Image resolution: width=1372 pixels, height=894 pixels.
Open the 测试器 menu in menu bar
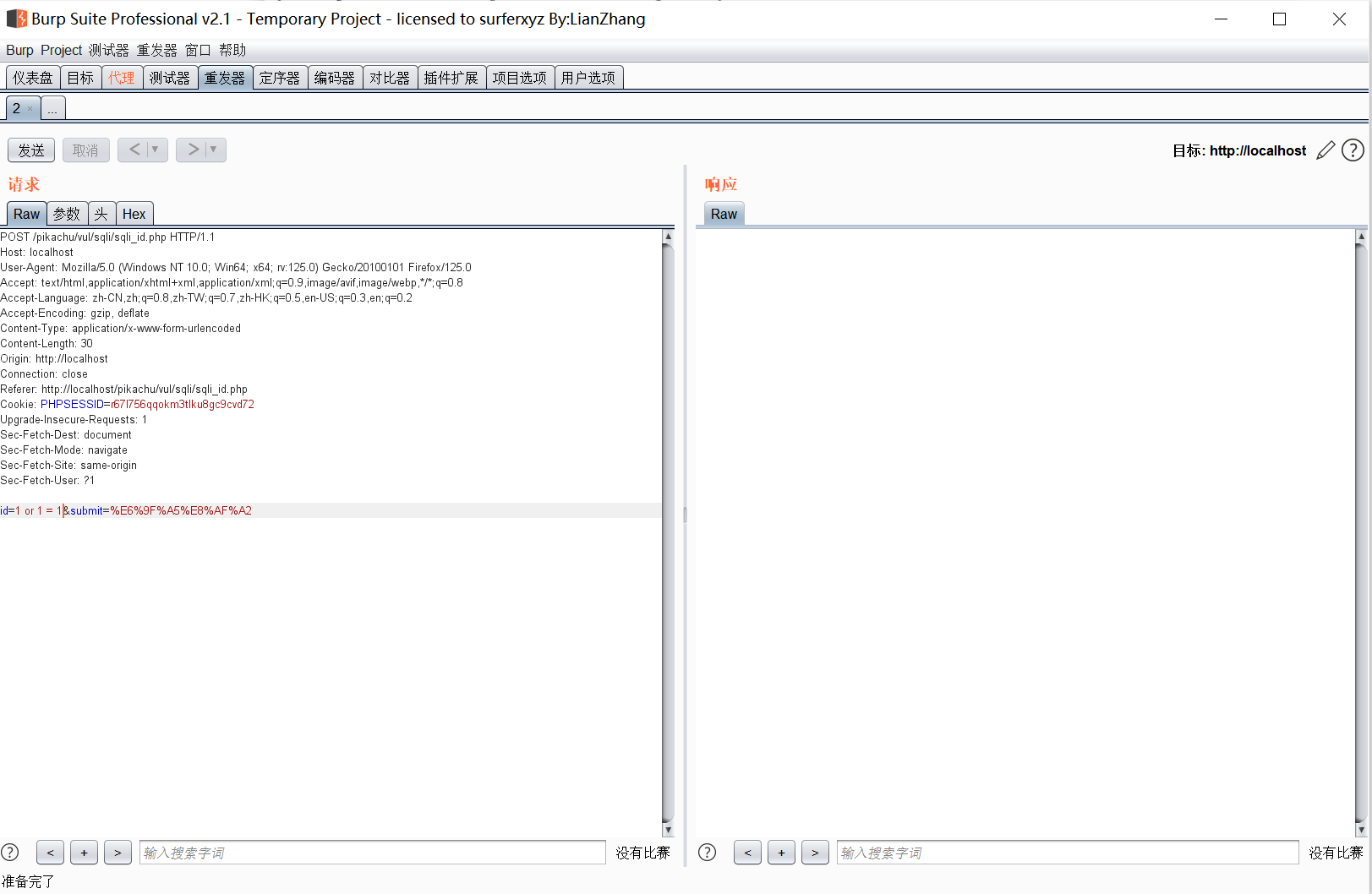coord(109,51)
